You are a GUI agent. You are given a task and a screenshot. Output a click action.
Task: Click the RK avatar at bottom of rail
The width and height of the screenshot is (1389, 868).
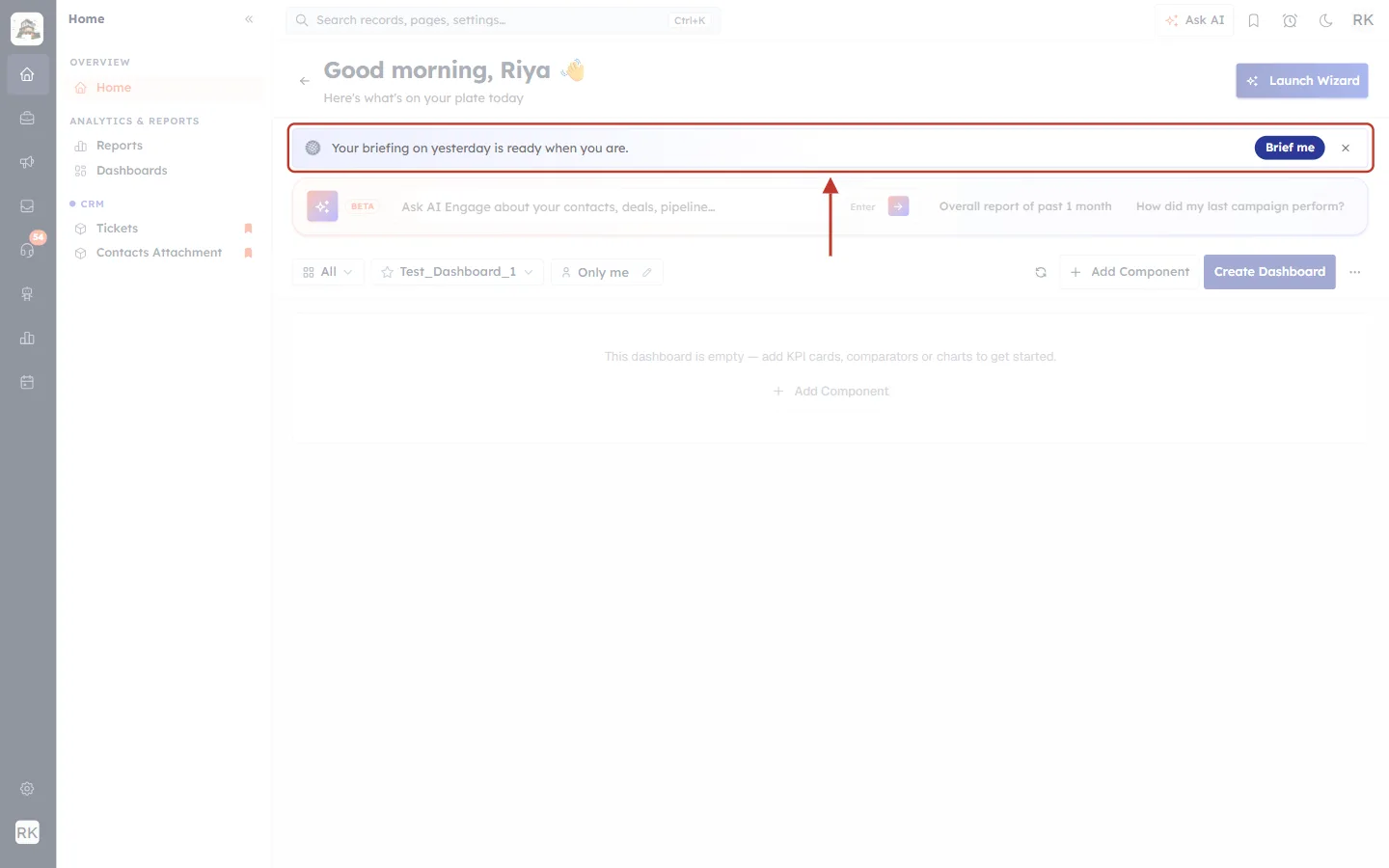pyautogui.click(x=27, y=832)
